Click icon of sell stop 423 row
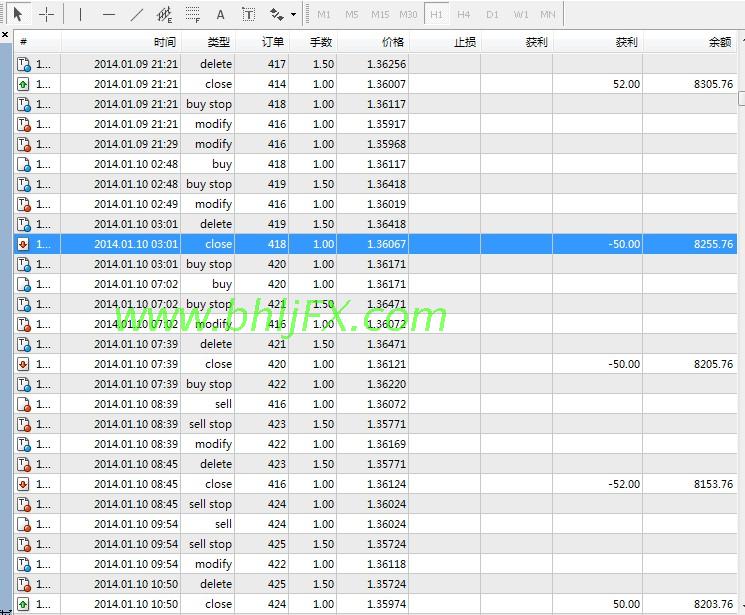 tap(23, 424)
